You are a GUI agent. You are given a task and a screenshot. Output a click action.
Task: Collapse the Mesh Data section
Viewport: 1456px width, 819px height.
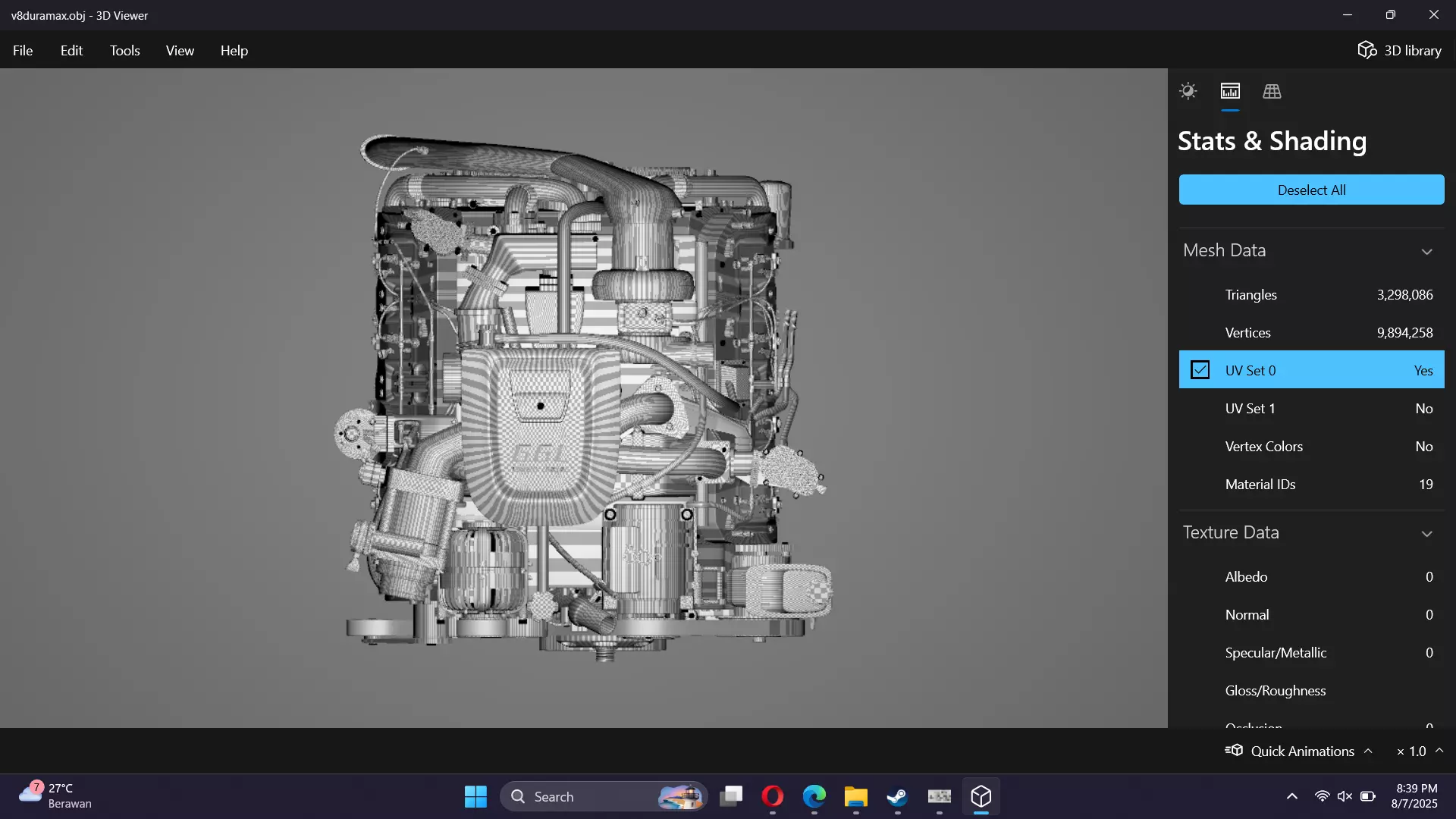(1426, 251)
